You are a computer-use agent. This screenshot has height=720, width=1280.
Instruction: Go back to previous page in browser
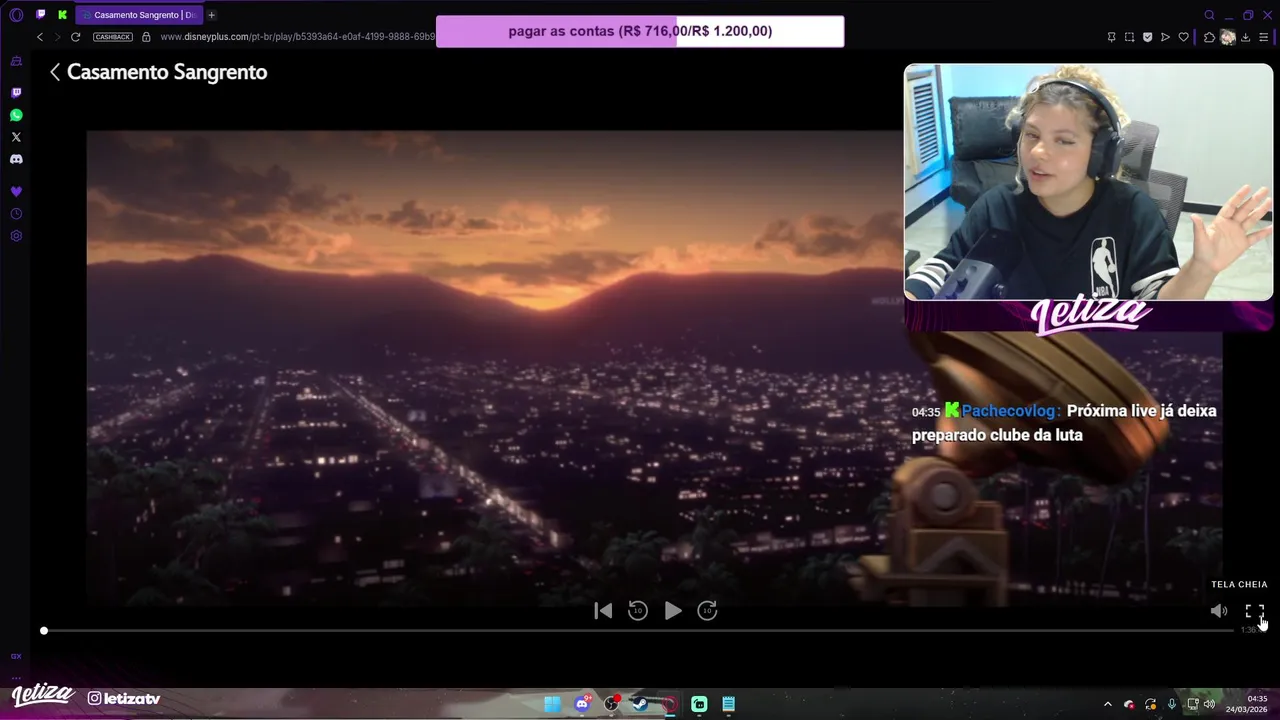[40, 37]
